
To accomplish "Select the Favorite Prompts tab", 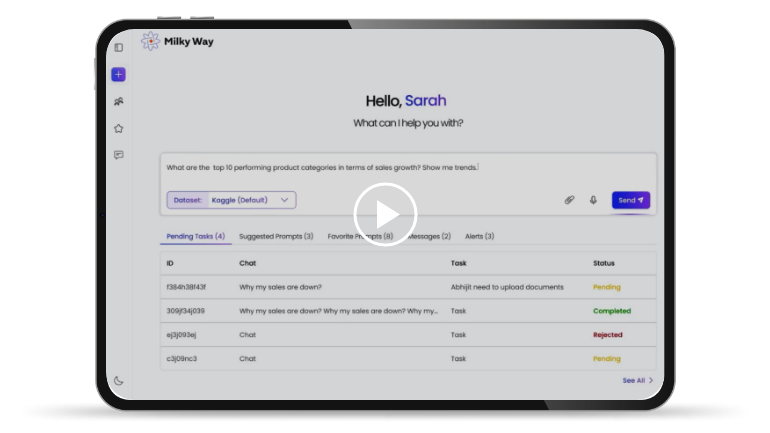I will click(x=360, y=237).
